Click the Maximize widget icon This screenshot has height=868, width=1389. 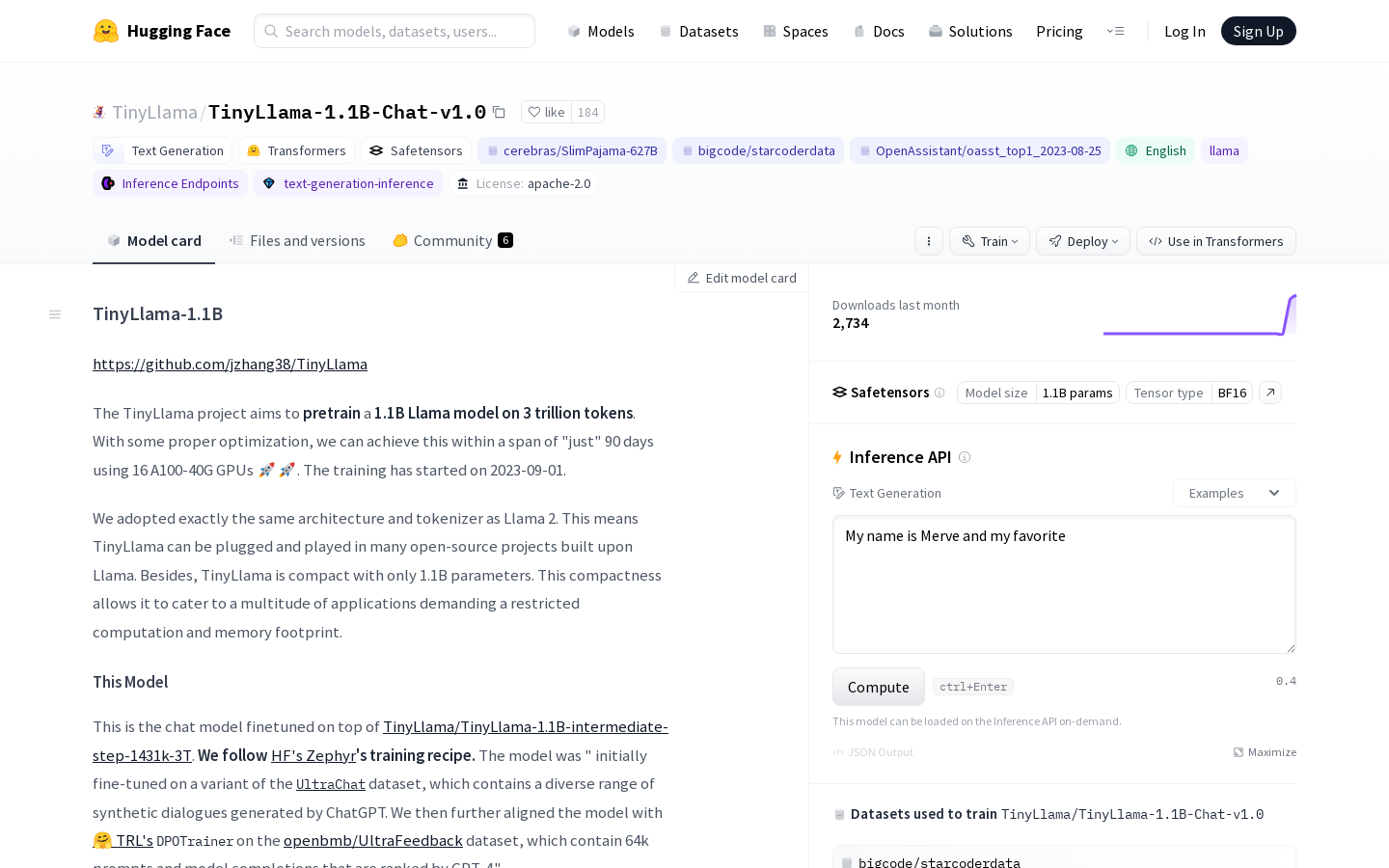1239,752
